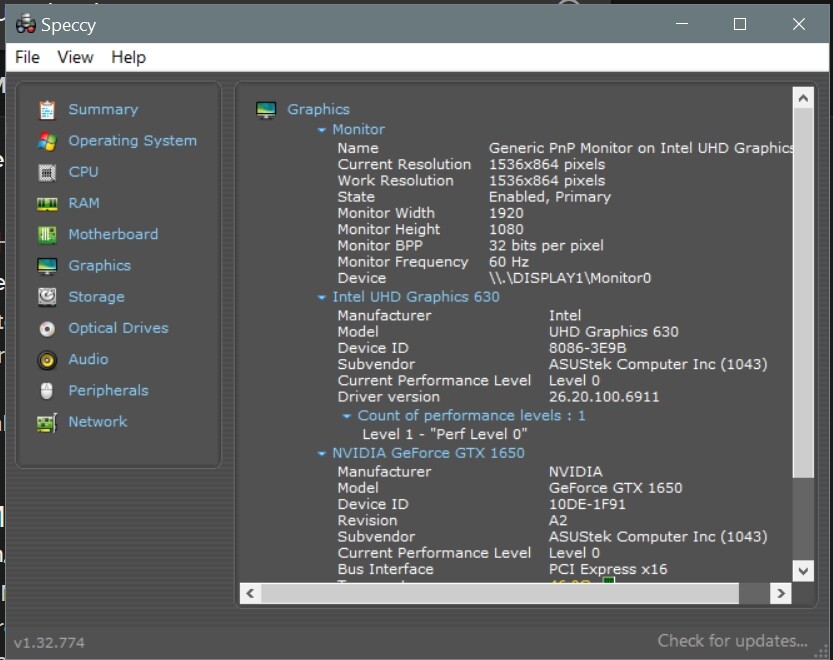Collapse the Intel UHD Graphics 630 arrow
The image size is (833, 660).
click(321, 298)
